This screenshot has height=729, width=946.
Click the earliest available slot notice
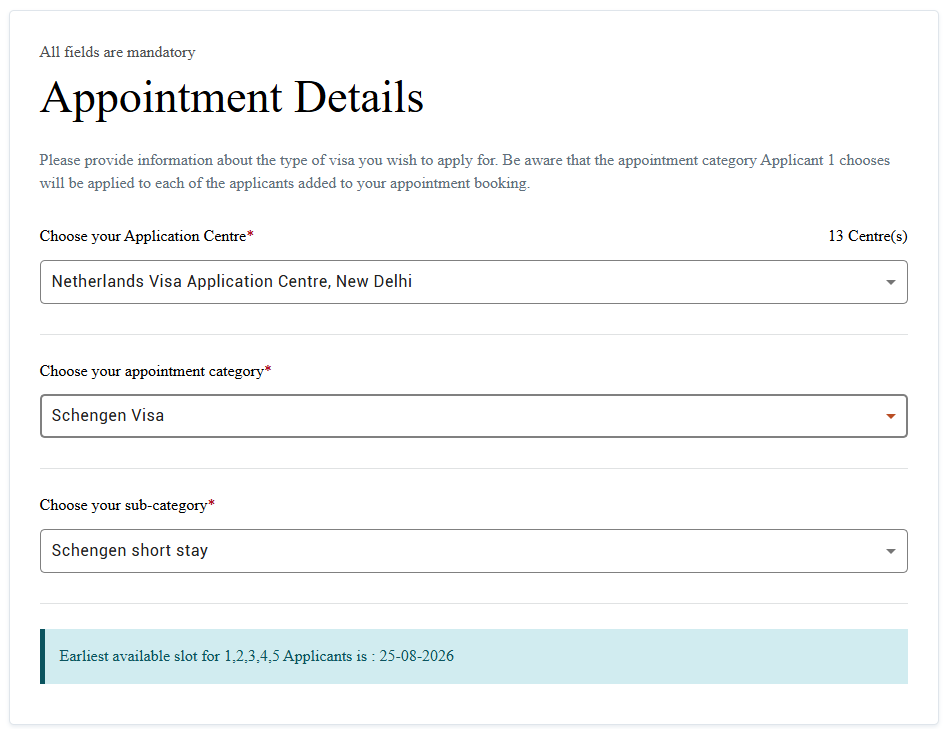click(x=474, y=657)
